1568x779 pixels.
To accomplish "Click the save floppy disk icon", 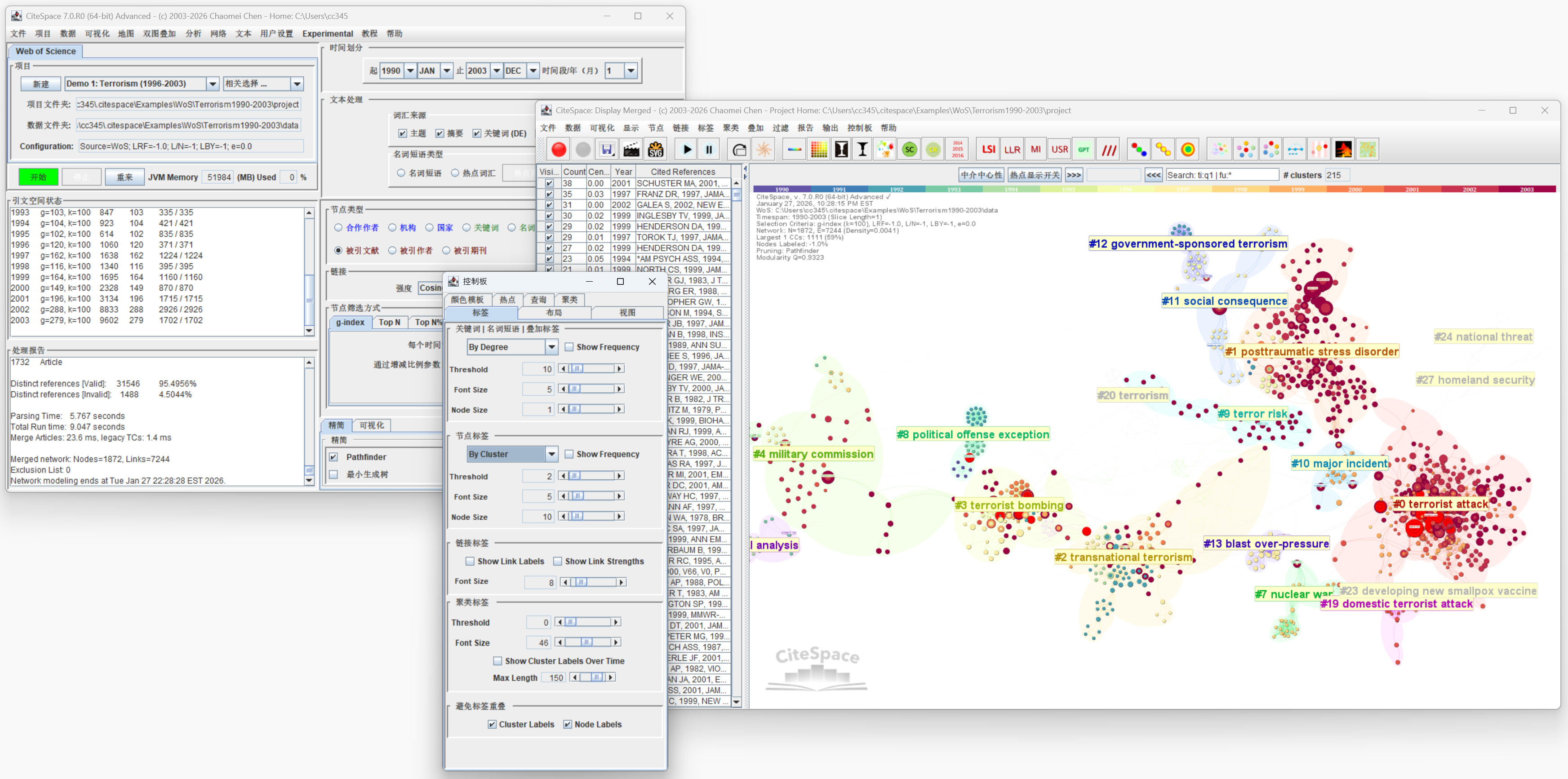I will click(x=606, y=149).
